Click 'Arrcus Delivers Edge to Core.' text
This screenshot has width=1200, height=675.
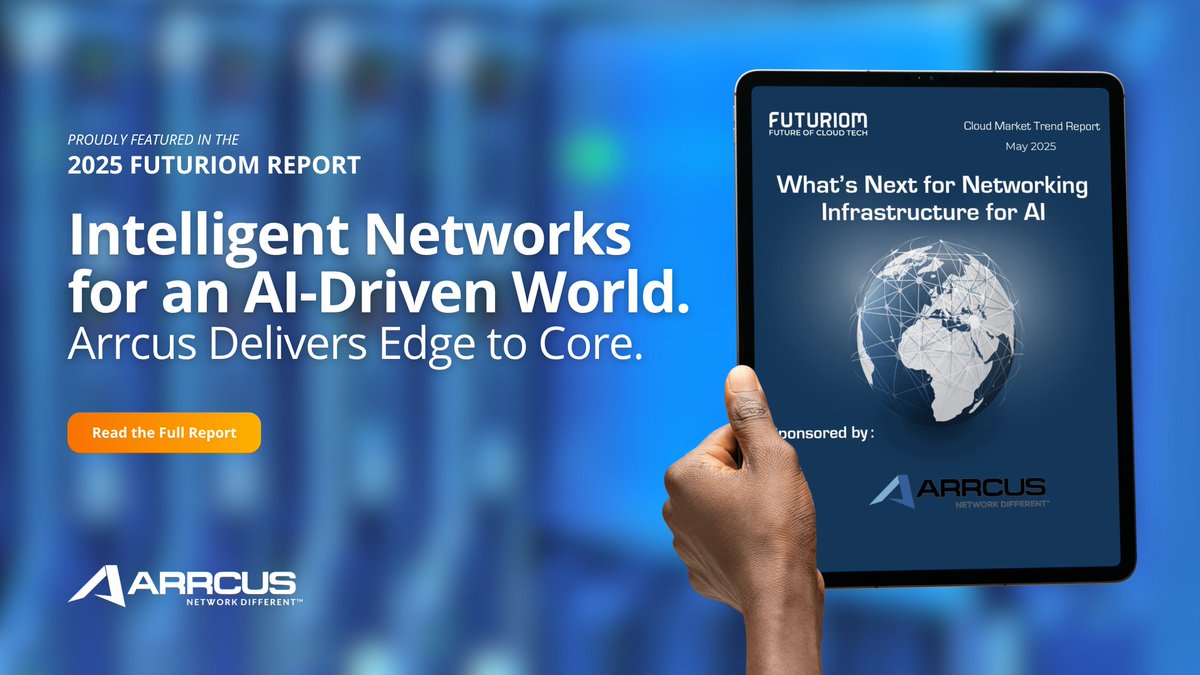tap(354, 343)
